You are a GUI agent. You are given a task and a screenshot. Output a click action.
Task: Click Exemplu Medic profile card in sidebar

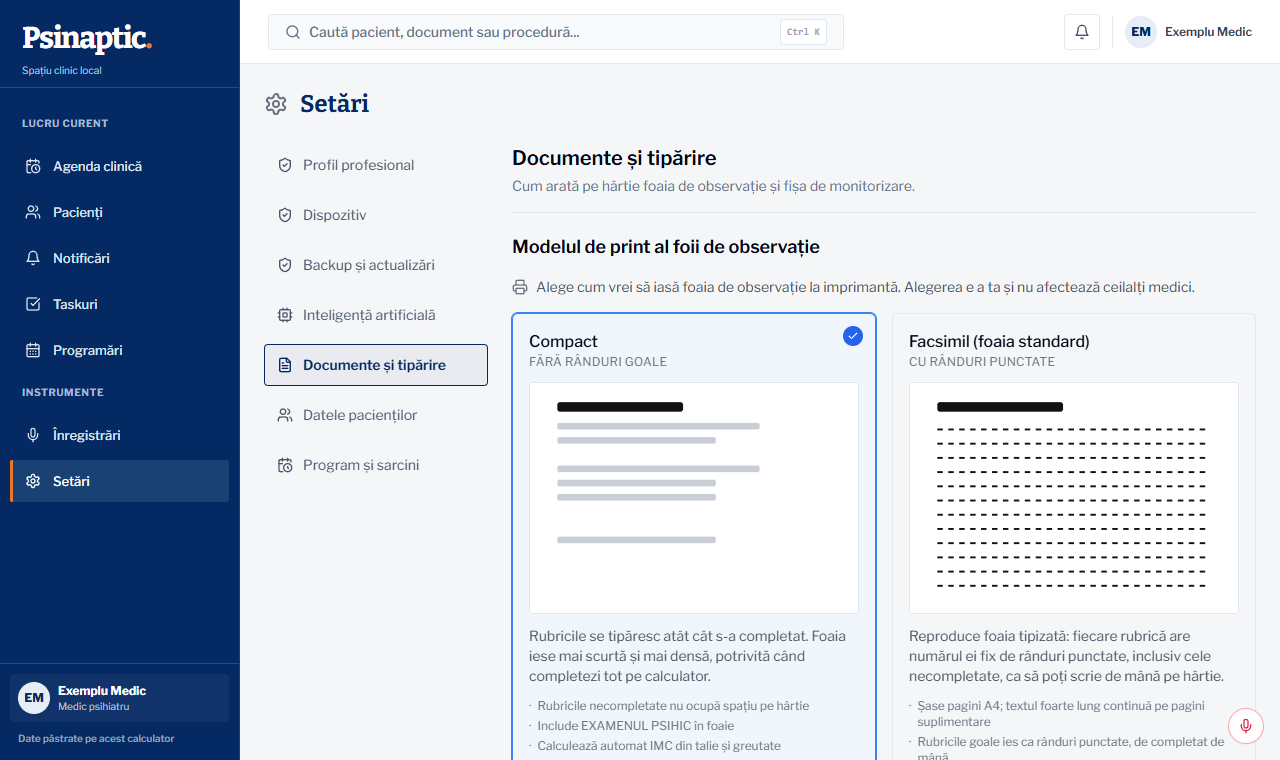coord(120,698)
